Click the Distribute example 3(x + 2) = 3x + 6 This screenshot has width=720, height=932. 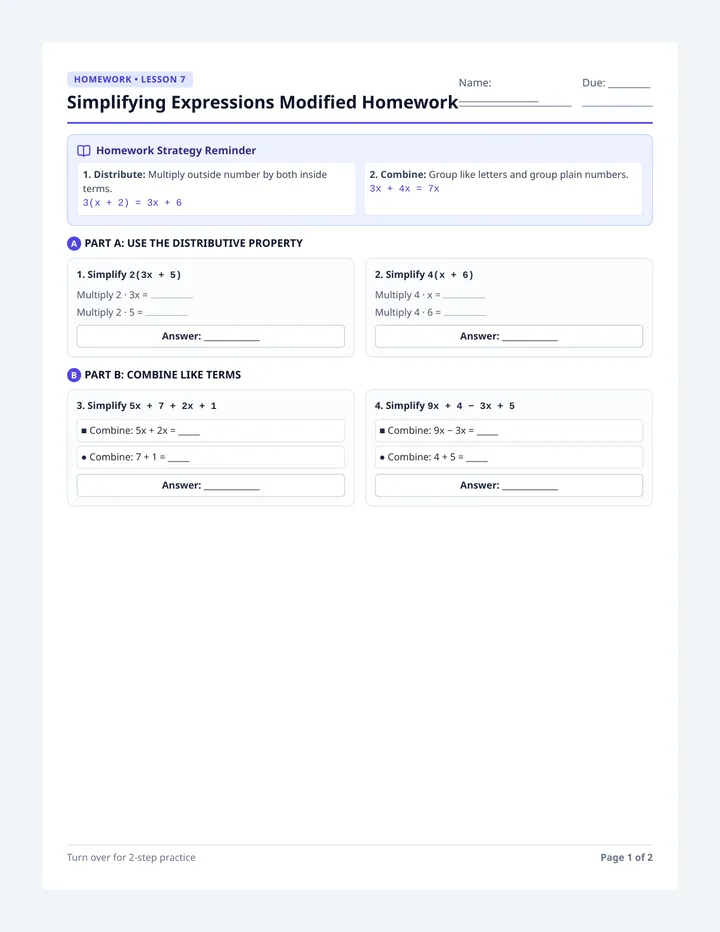pyautogui.click(x=133, y=203)
